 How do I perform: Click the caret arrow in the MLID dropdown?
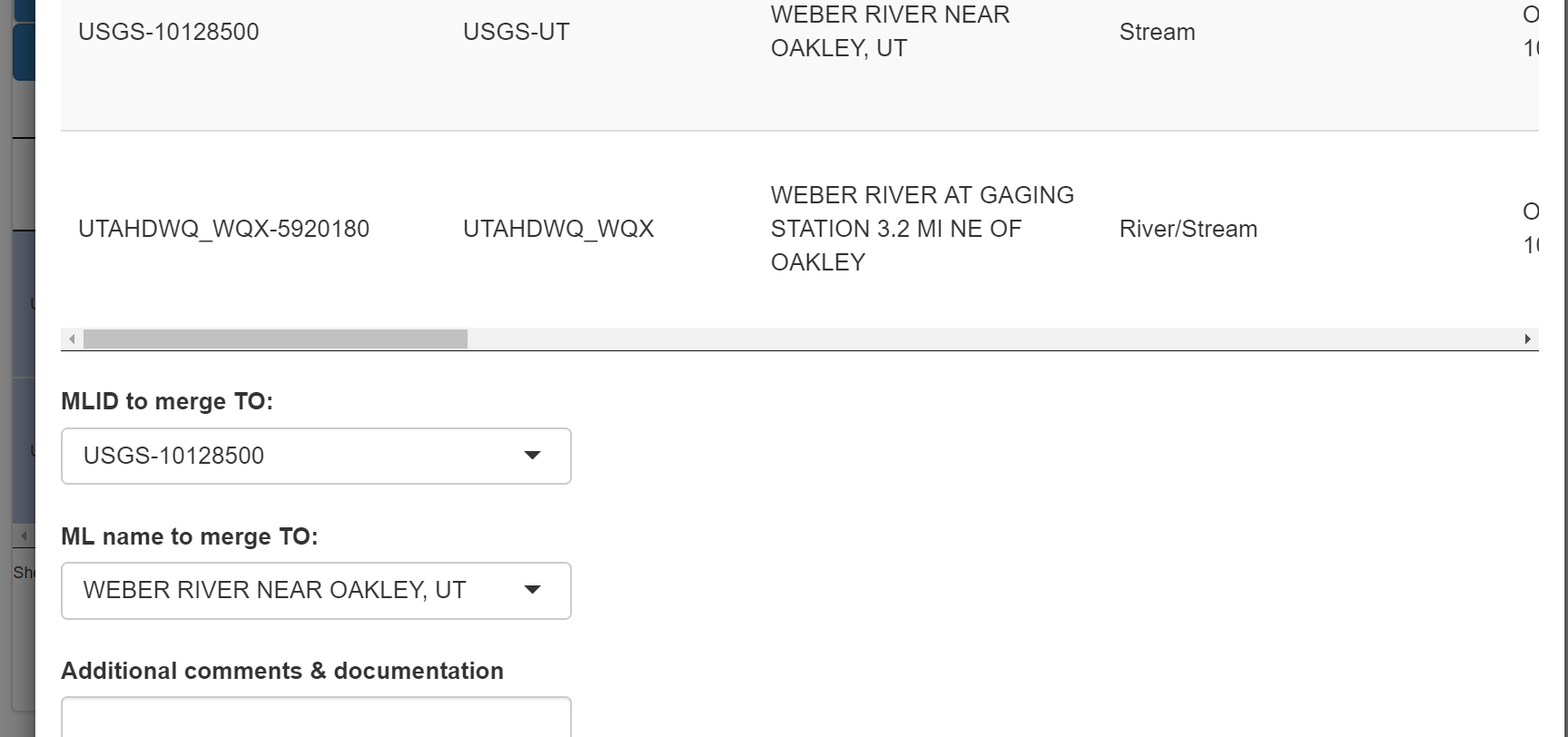coord(532,456)
